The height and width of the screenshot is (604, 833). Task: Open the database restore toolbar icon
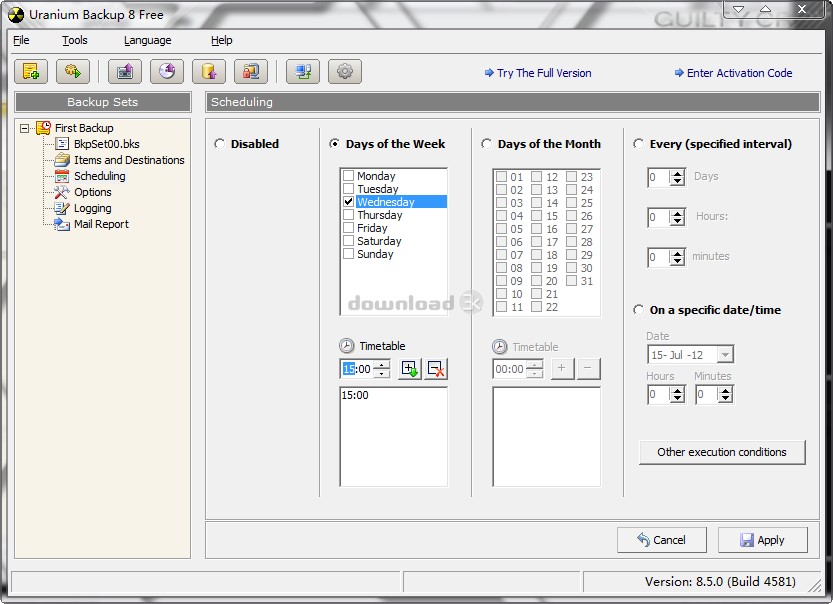(209, 72)
